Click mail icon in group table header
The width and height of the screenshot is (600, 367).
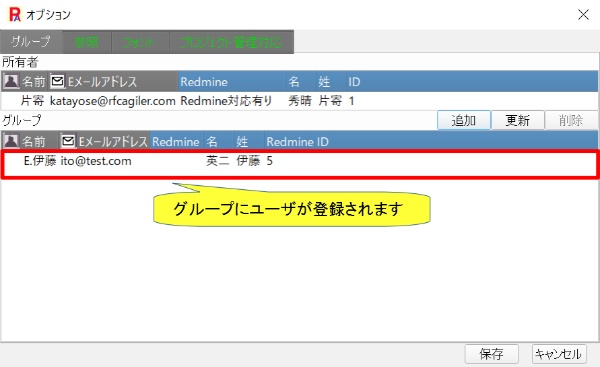coord(68,141)
